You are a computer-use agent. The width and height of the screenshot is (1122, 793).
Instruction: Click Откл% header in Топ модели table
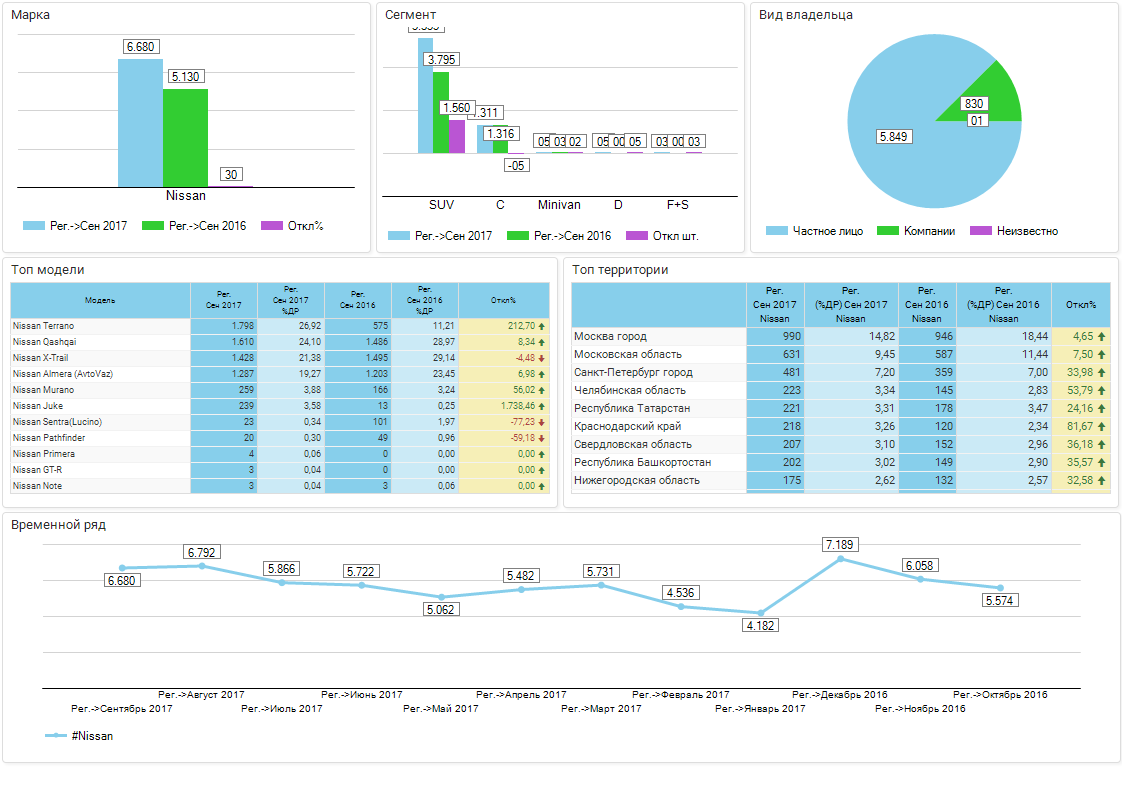click(504, 301)
